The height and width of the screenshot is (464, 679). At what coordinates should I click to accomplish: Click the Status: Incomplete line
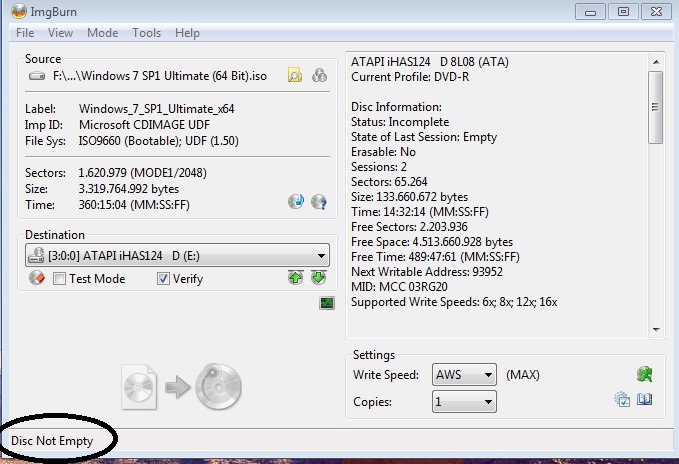point(400,122)
